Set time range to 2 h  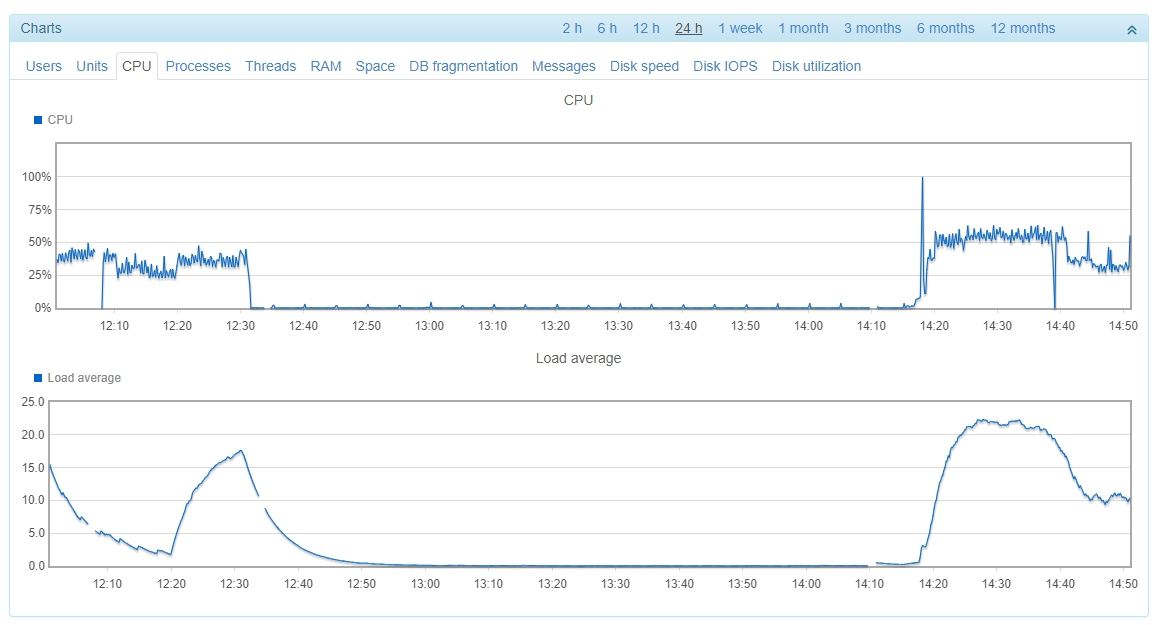572,29
